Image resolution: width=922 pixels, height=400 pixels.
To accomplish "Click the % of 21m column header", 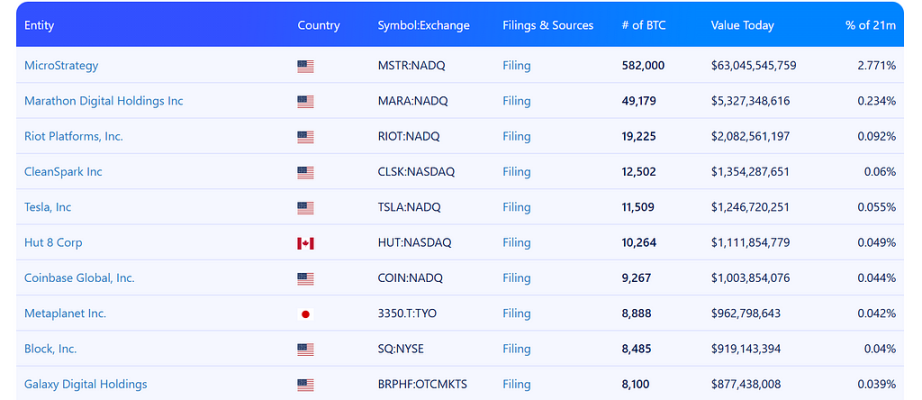I will pos(871,25).
